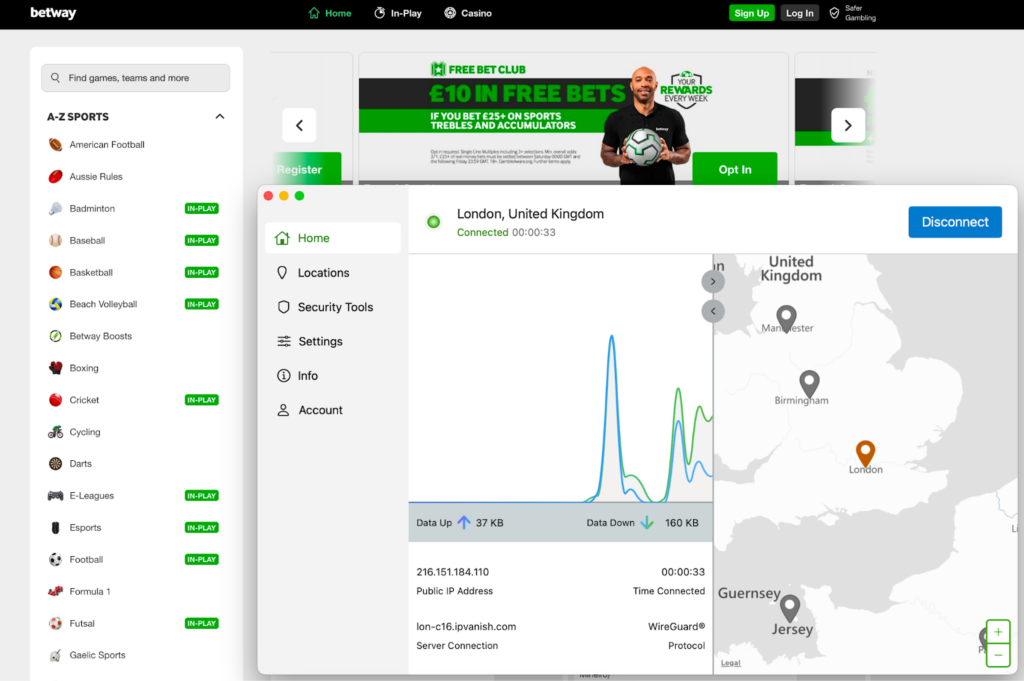Screen dimensions: 1024x681
Task: Click the Football sport label
Action: (86, 560)
